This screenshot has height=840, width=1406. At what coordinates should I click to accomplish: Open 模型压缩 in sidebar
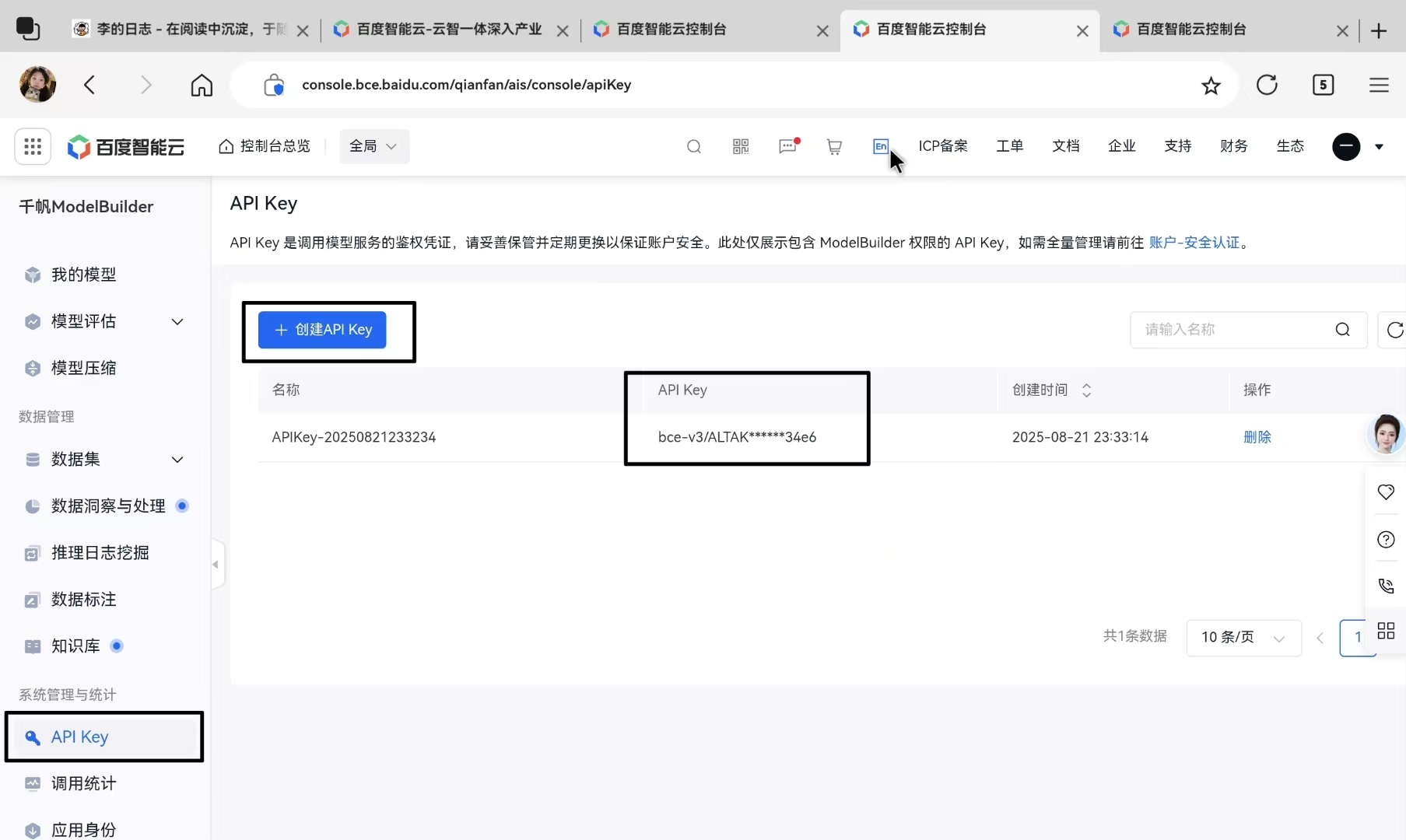coord(83,368)
